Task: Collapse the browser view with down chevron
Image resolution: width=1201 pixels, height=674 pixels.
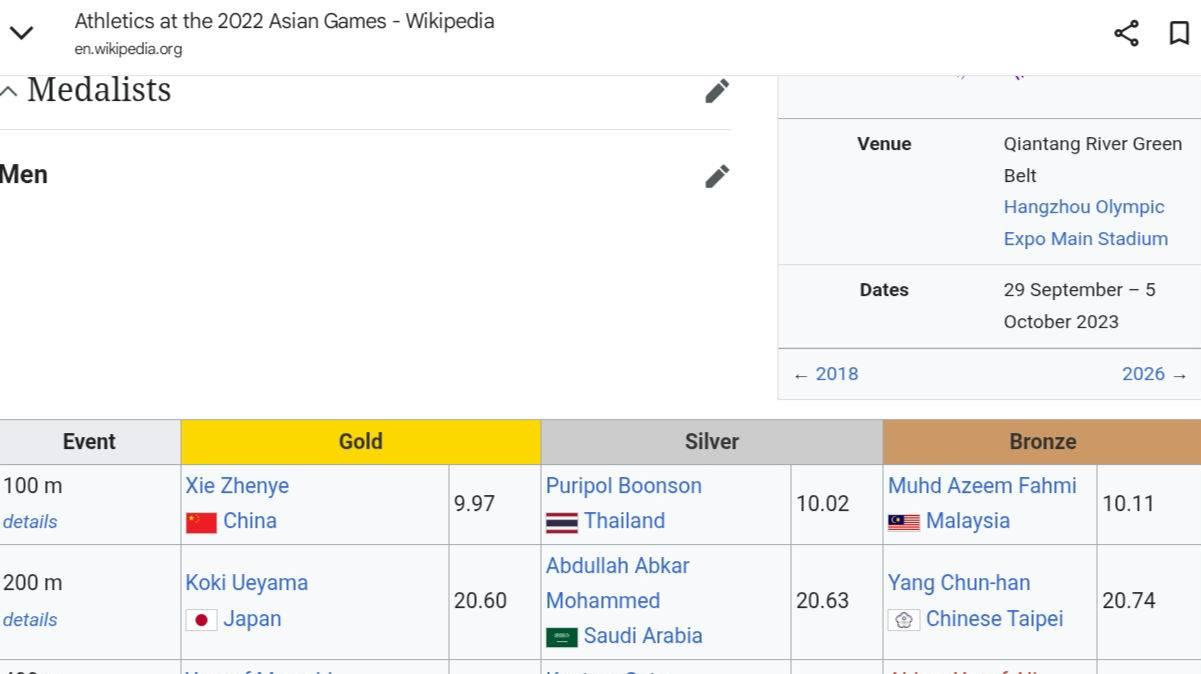Action: point(21,33)
